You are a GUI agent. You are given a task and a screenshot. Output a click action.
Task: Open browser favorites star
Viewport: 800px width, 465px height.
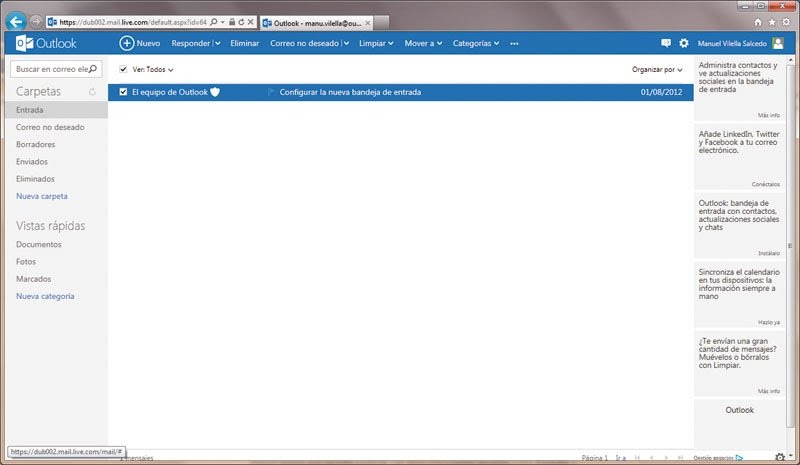point(772,22)
